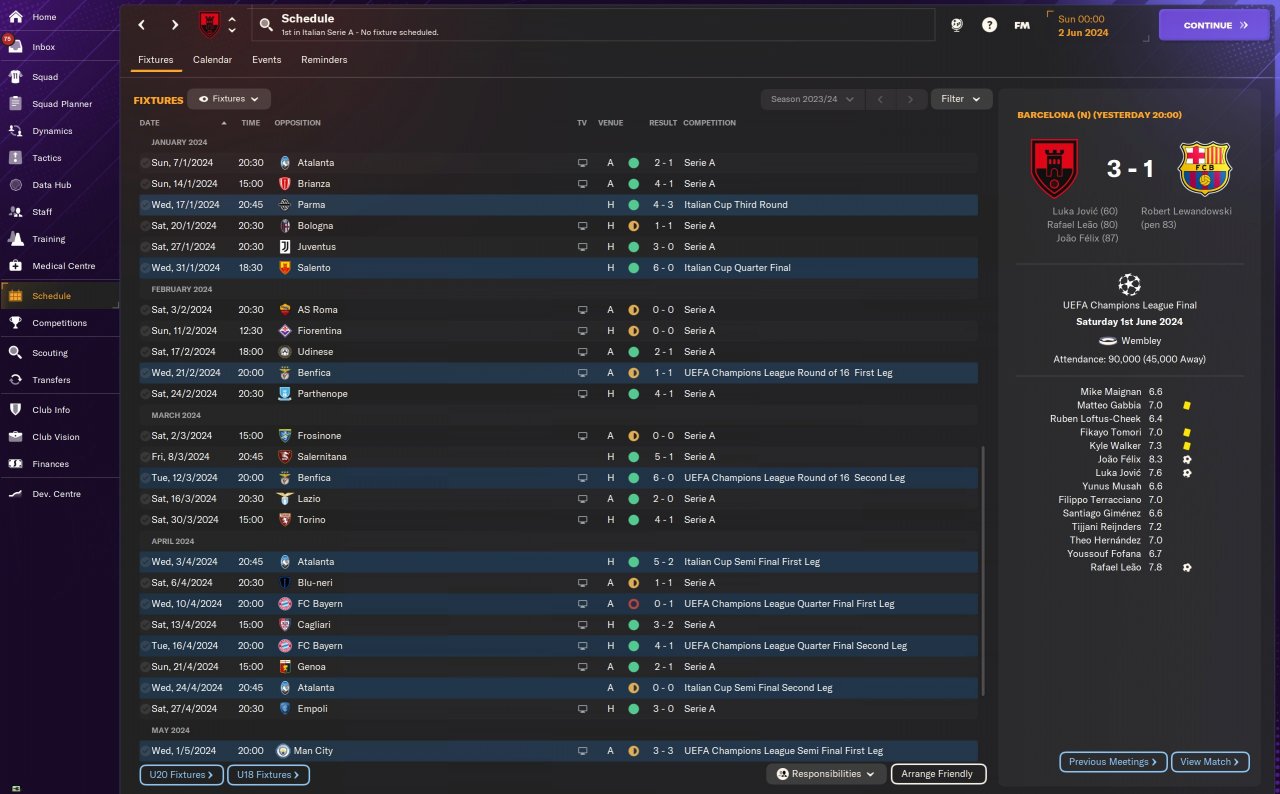Viewport: 1280px width, 794px height.
Task: Go to the next season with right chevron
Action: point(910,99)
